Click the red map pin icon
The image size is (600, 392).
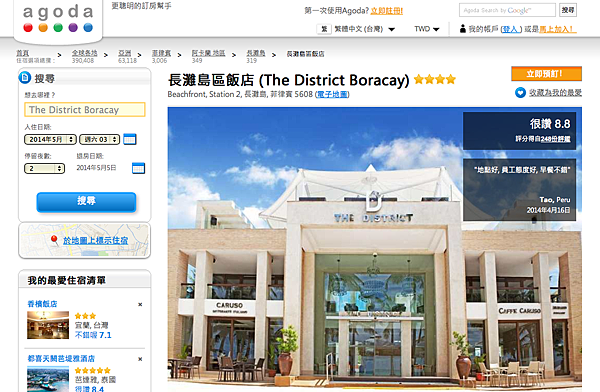pyautogui.click(x=54, y=240)
